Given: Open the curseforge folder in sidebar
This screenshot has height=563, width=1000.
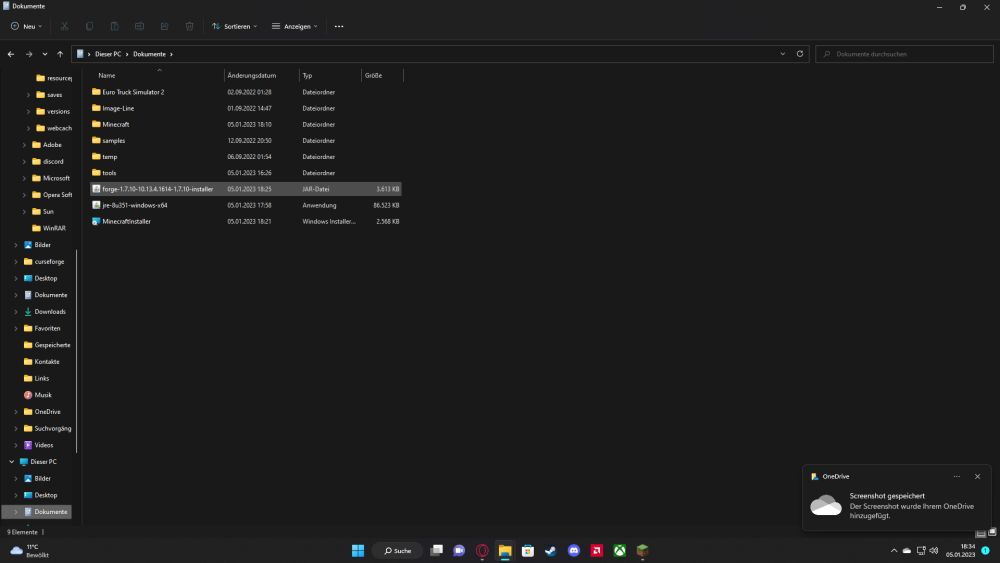Looking at the screenshot, I should point(43,261).
